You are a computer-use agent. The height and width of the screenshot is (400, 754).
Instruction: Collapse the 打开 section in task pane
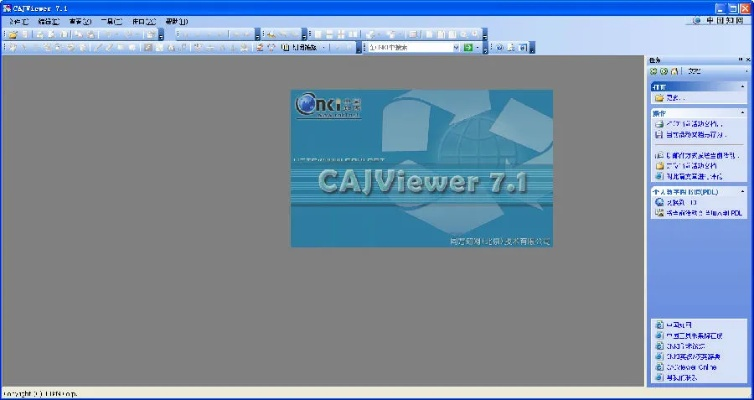pos(743,87)
